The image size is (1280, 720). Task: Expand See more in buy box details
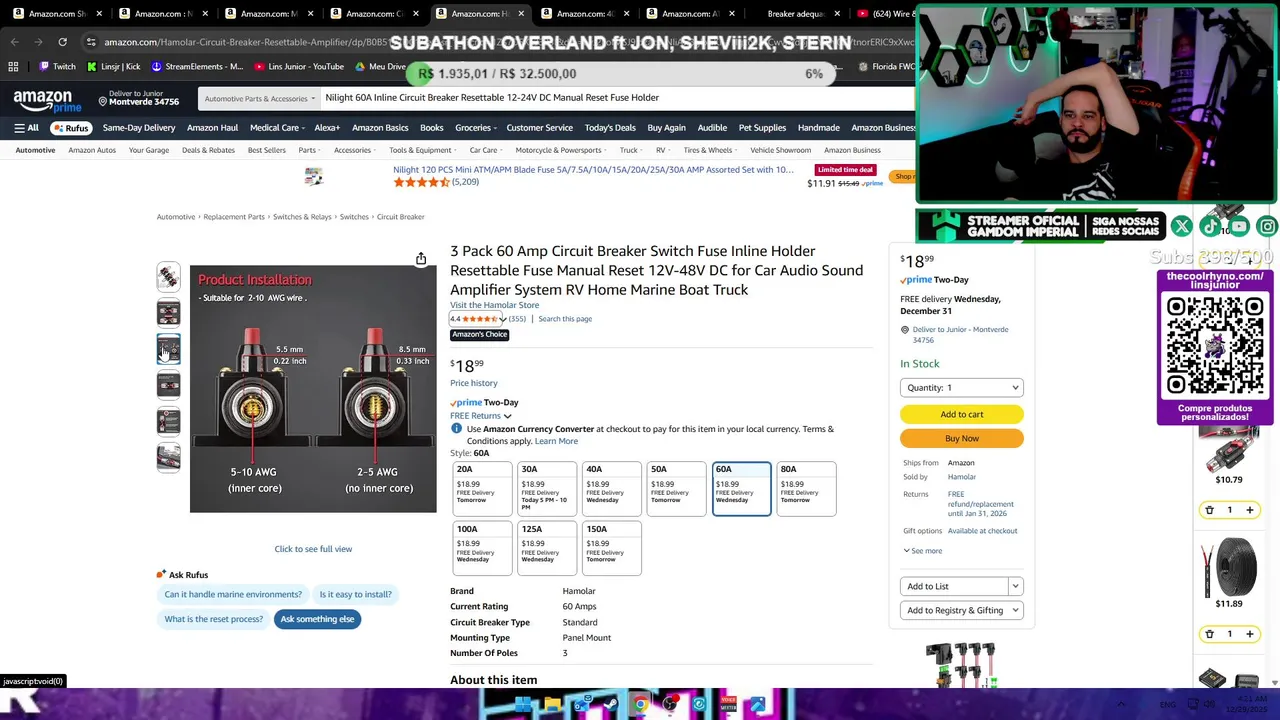(922, 551)
